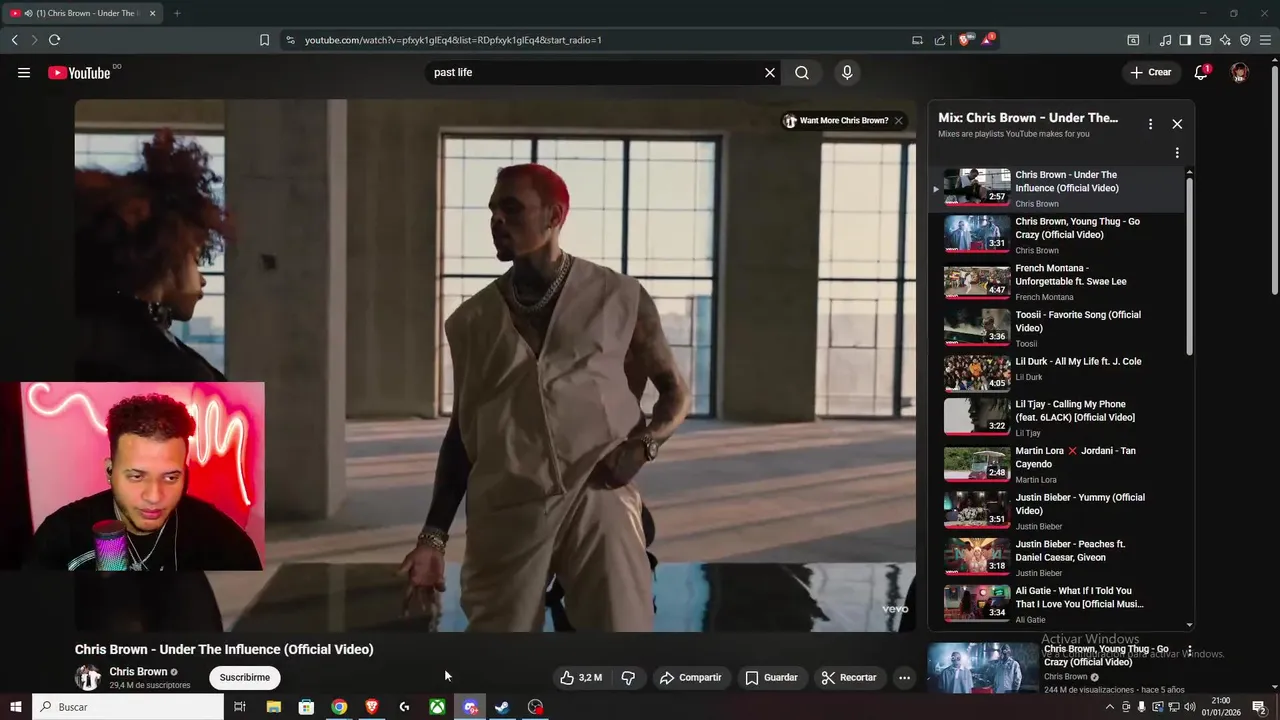Open Xbox app from the taskbar
The width and height of the screenshot is (1280, 720).
pyautogui.click(x=437, y=707)
